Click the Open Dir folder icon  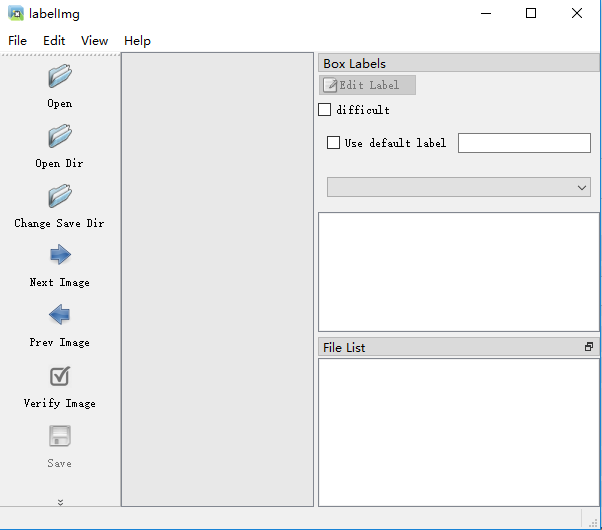(60, 136)
